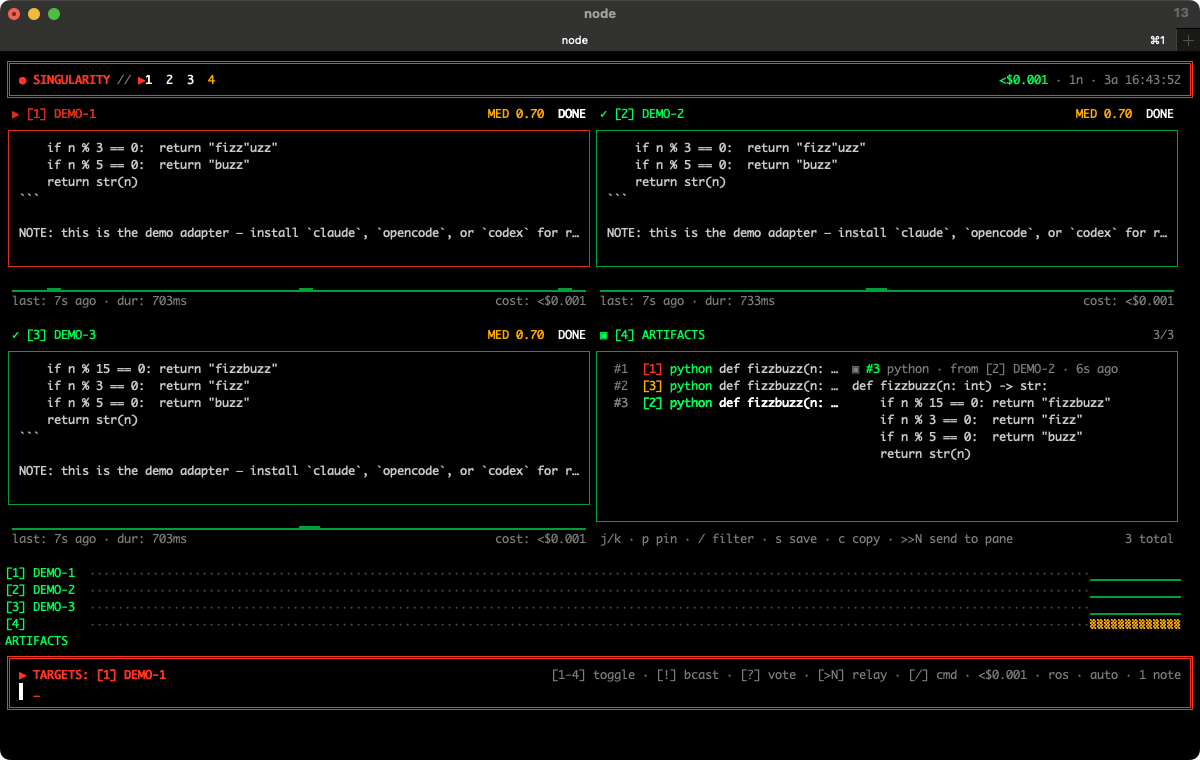
Task: Click the 's save' shortcut hint
Action: pyautogui.click(x=796, y=539)
